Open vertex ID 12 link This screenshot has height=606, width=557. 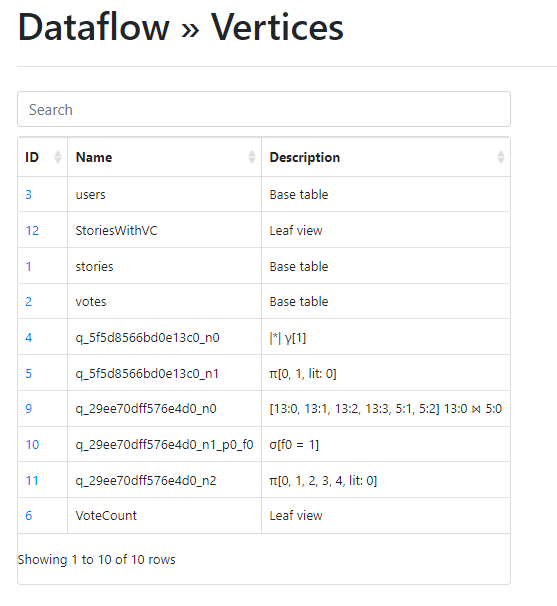pyautogui.click(x=32, y=231)
